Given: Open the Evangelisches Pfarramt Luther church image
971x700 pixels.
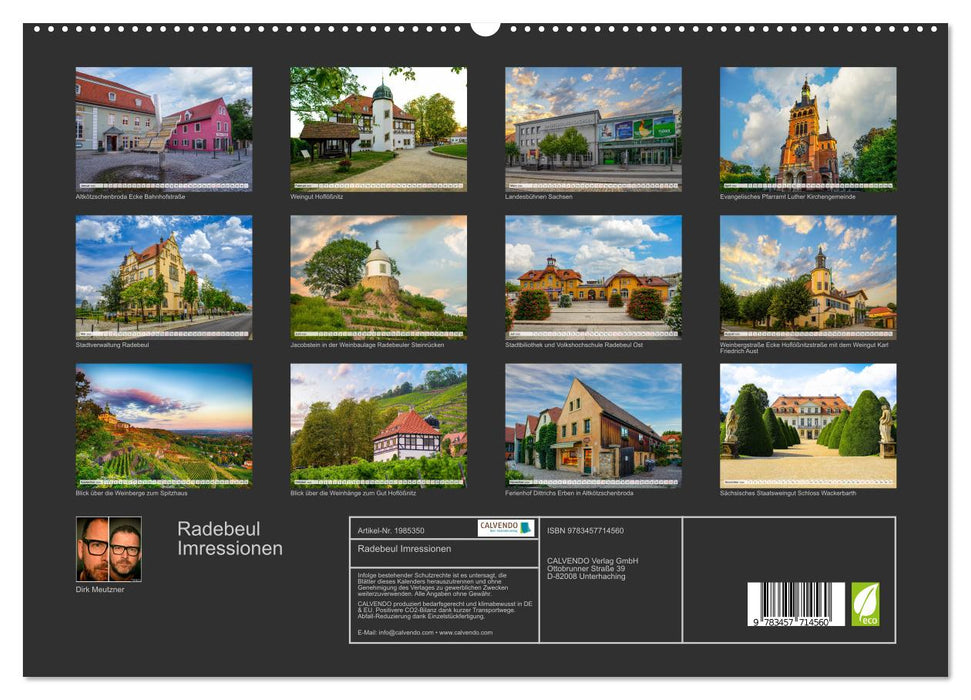Looking at the screenshot, I should pos(806,128).
